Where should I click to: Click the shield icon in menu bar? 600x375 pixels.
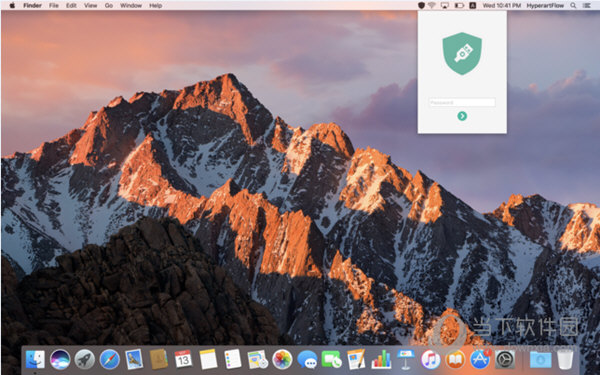(421, 5)
